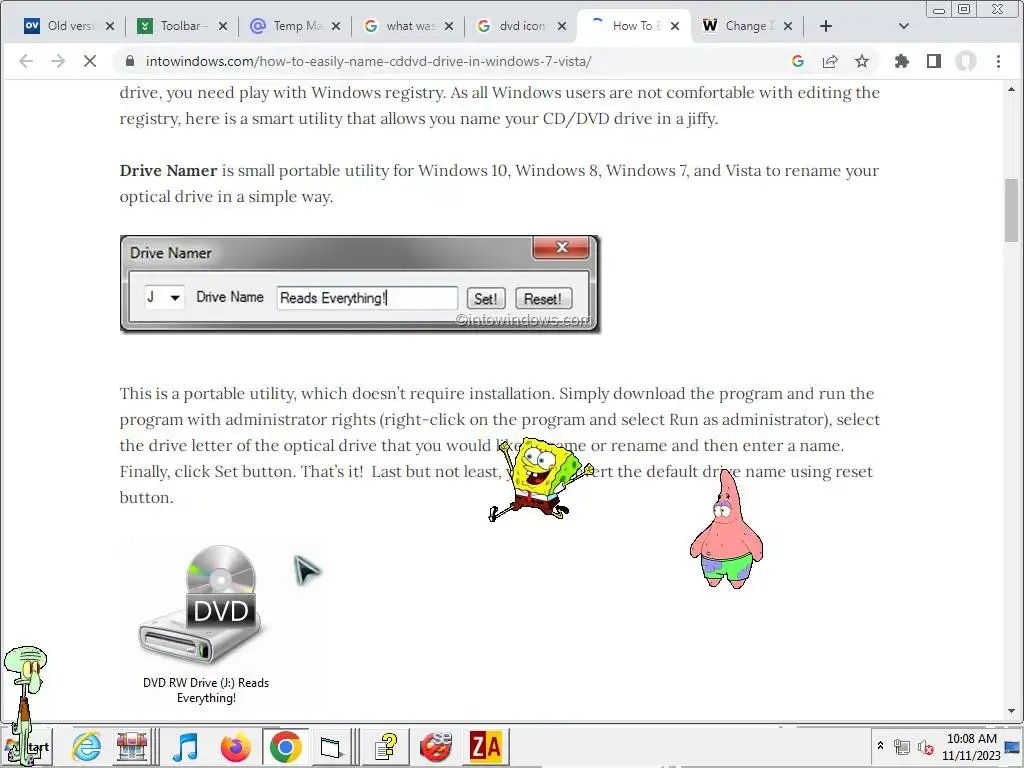The image size is (1024, 768).
Task: Toggle the browser side panel
Action: tap(934, 61)
